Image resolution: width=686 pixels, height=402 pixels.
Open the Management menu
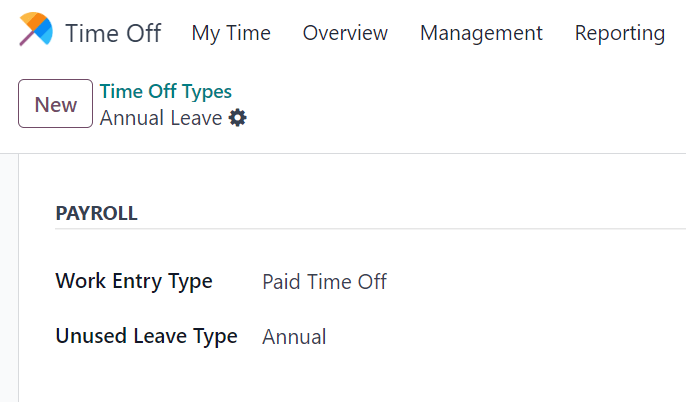click(x=481, y=33)
